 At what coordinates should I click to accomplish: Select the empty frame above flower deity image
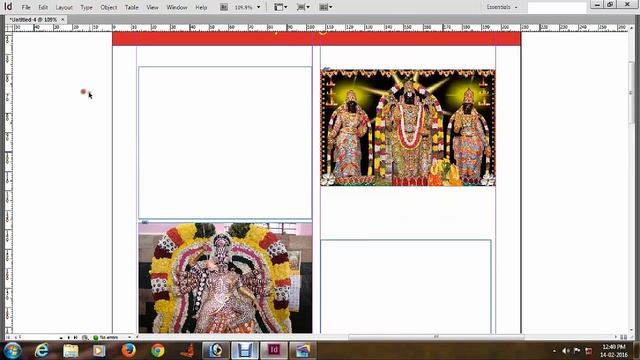click(225, 143)
